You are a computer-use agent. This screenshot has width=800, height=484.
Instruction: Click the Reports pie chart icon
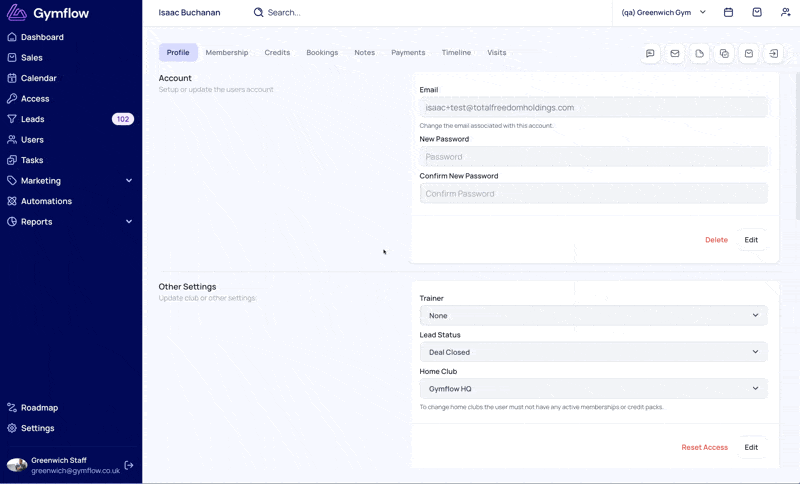click(x=12, y=221)
